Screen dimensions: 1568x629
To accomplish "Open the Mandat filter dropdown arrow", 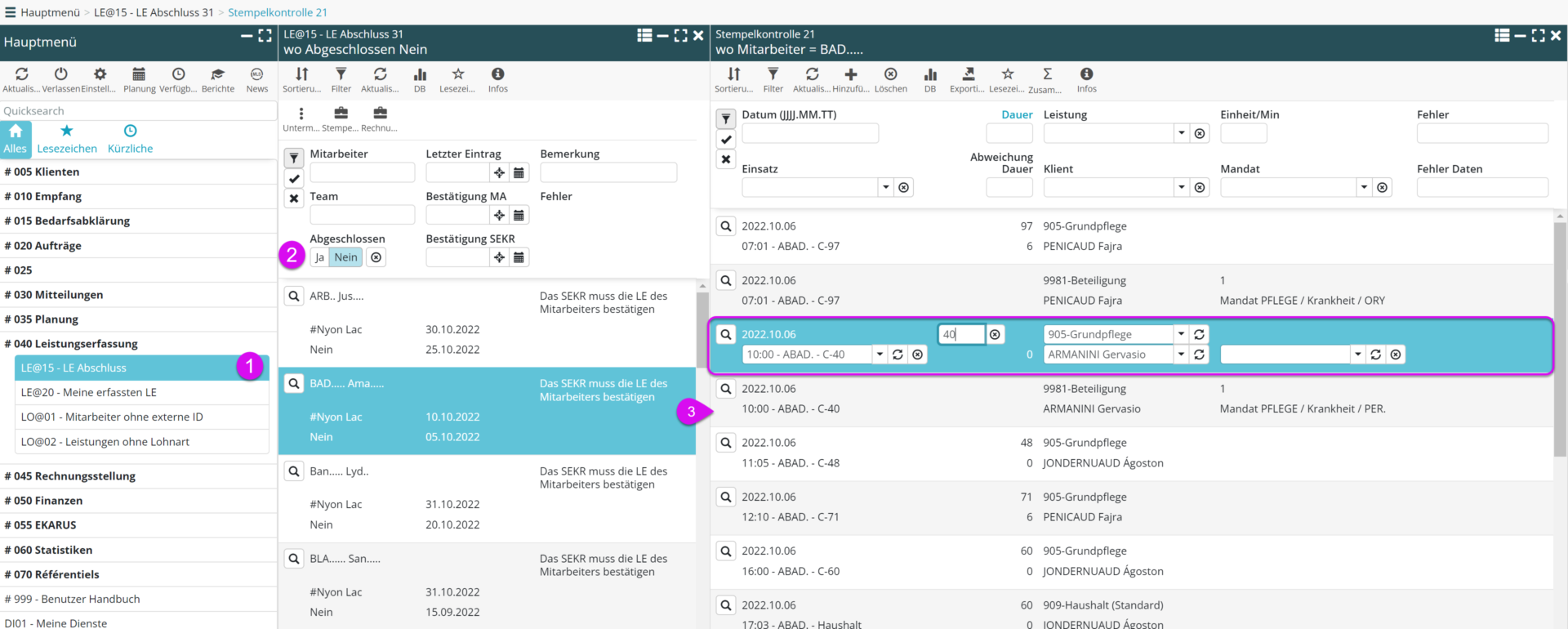I will tap(1363, 188).
